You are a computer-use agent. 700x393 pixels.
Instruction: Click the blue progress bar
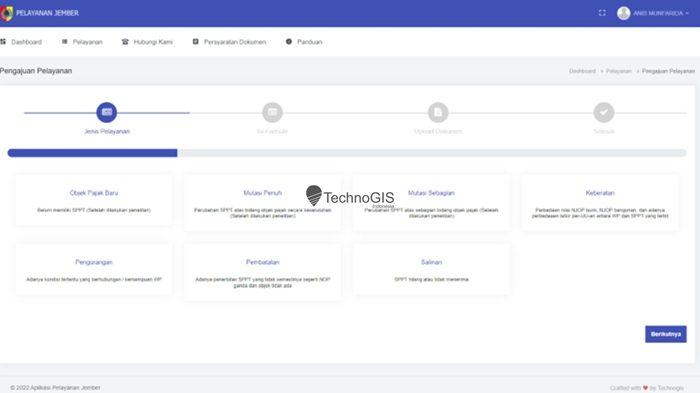click(x=92, y=153)
